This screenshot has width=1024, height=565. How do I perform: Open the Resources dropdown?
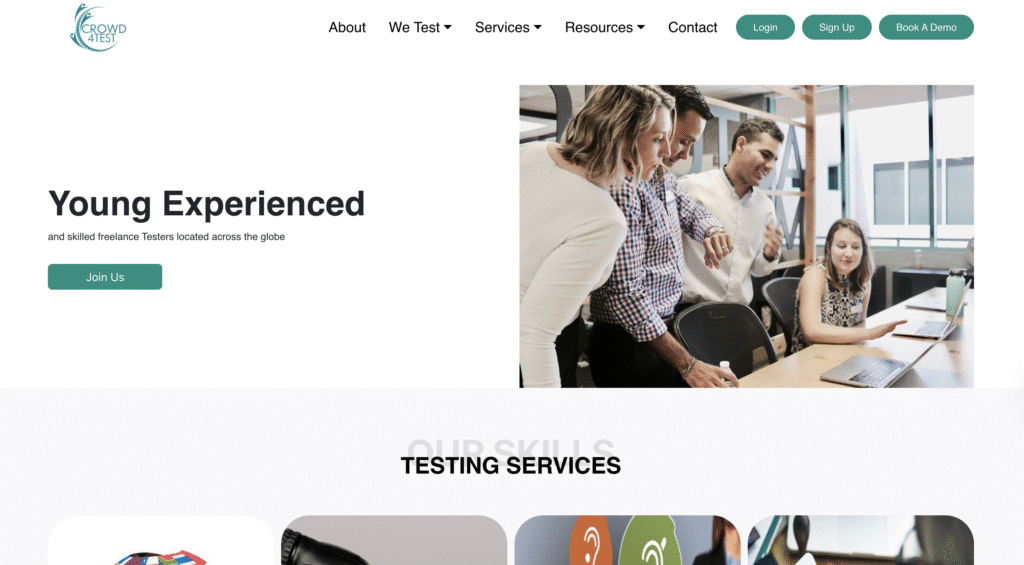pos(605,27)
